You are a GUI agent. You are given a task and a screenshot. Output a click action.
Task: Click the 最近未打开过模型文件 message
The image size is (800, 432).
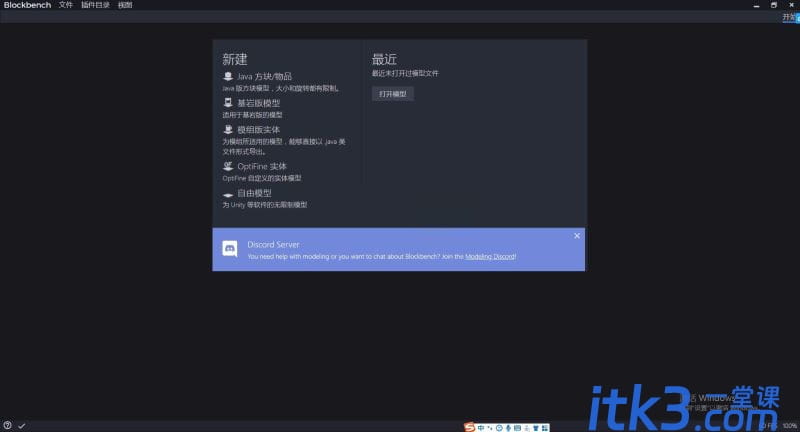click(405, 73)
